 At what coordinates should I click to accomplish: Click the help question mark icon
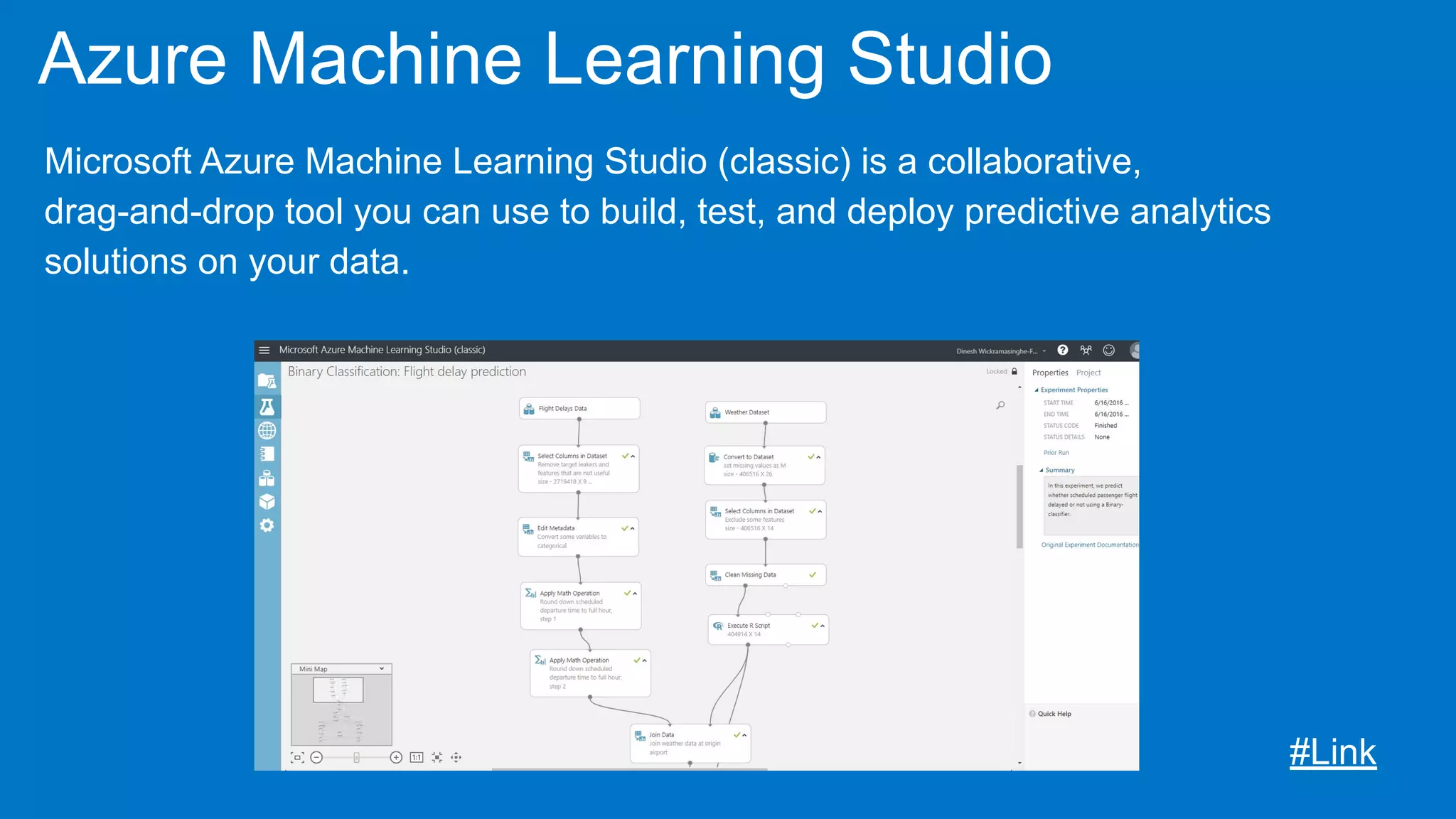1062,350
